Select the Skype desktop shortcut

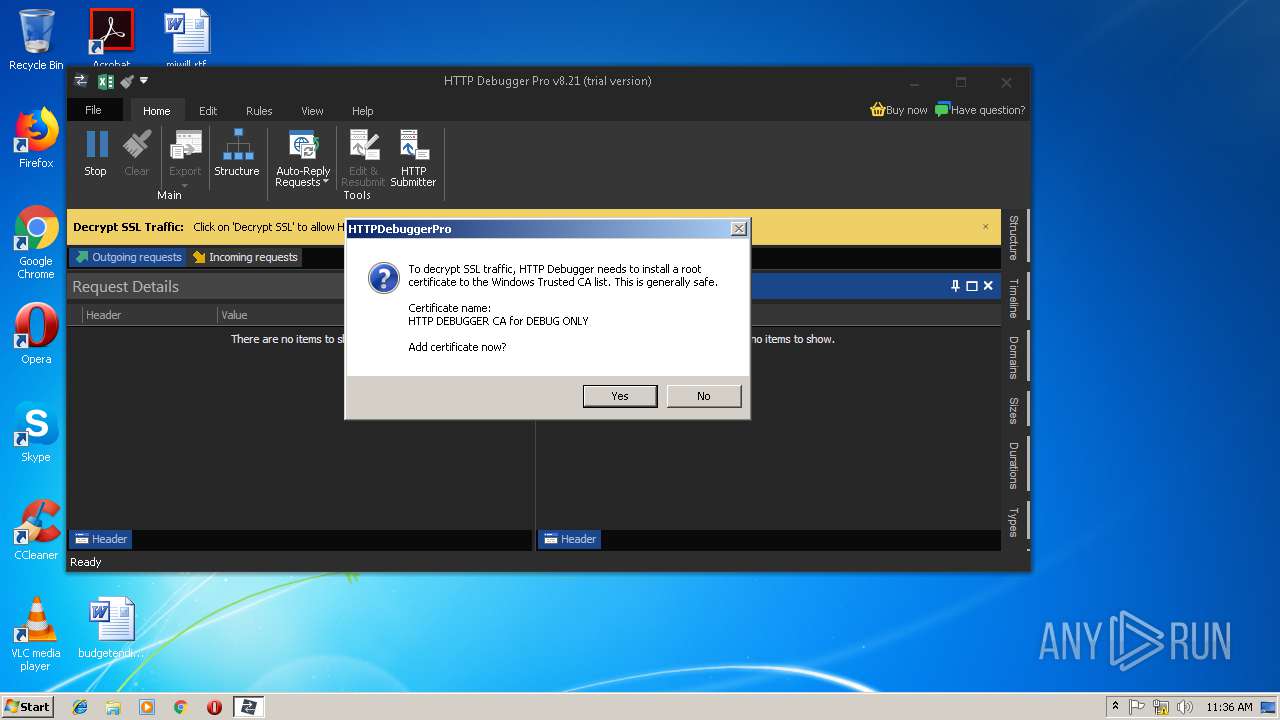36,432
